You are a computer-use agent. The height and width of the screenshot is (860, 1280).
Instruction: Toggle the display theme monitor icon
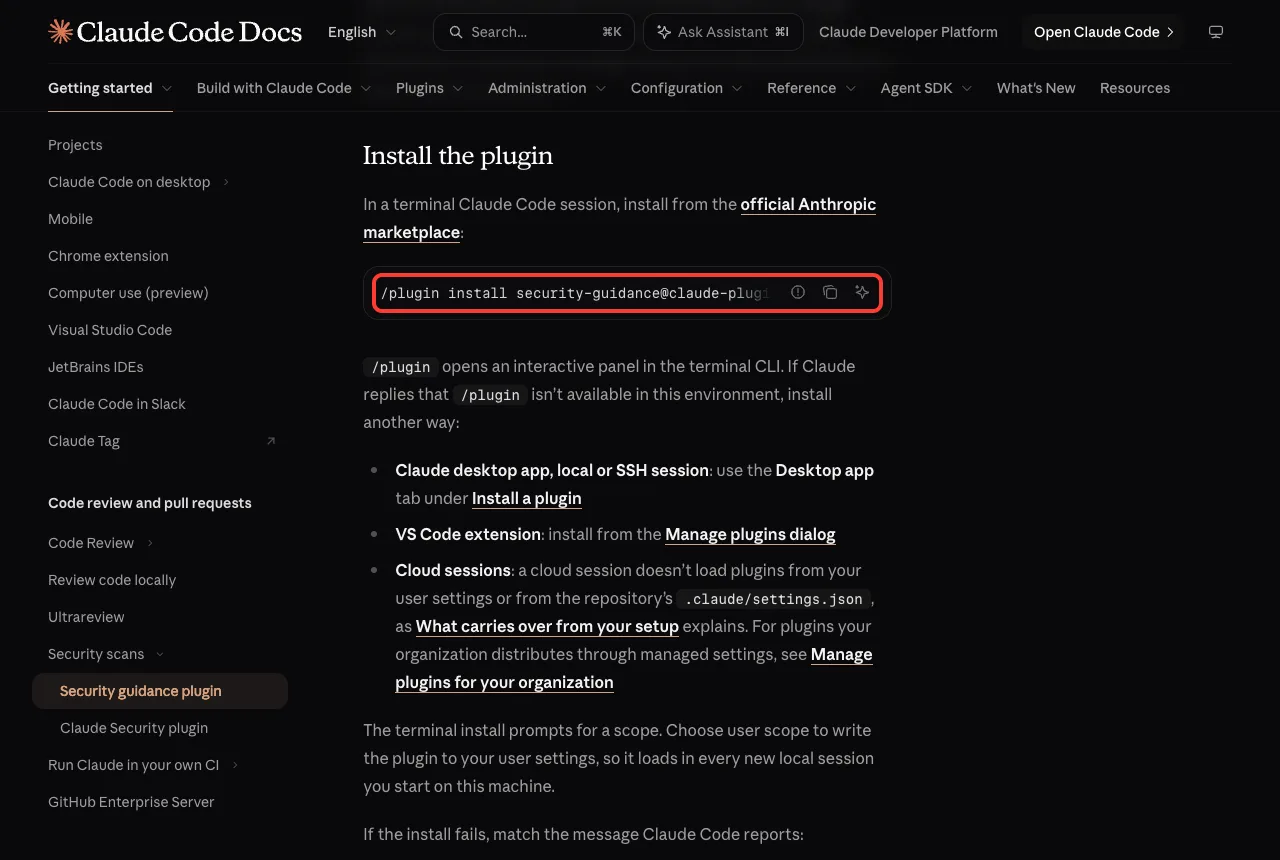pos(1216,32)
